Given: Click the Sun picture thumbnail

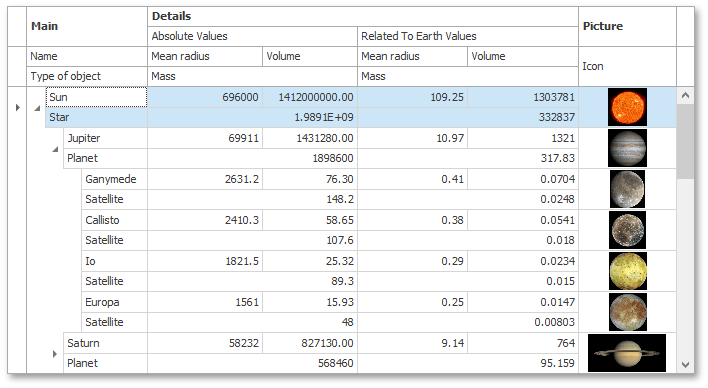Looking at the screenshot, I should pos(627,107).
